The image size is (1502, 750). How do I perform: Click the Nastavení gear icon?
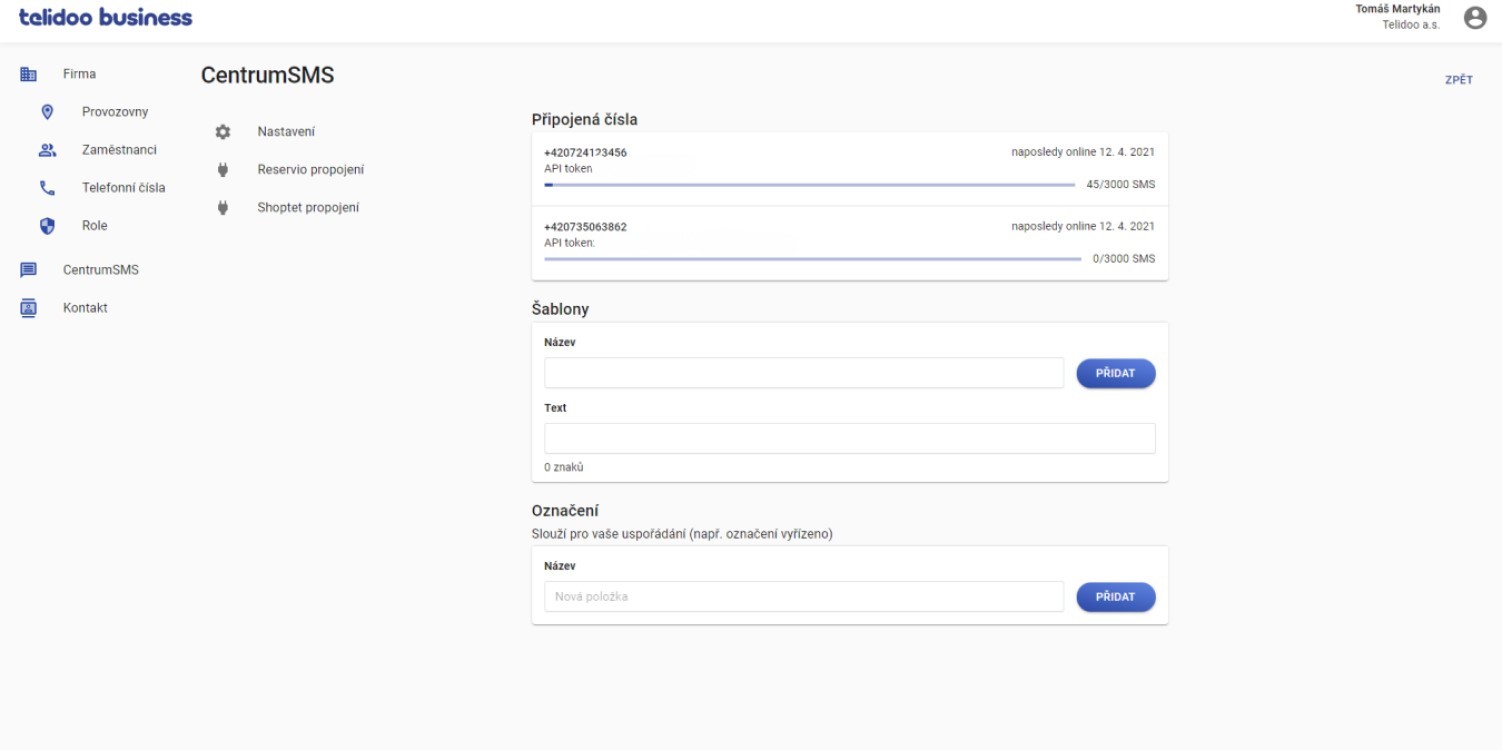tap(223, 132)
